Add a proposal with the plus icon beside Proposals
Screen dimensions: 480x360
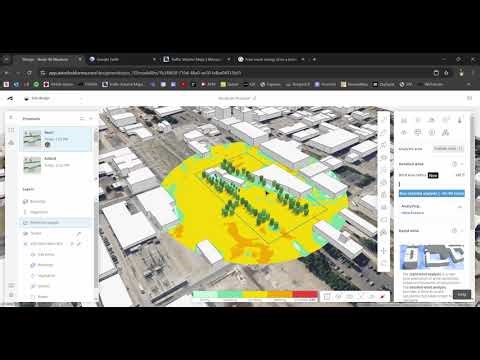(91, 118)
